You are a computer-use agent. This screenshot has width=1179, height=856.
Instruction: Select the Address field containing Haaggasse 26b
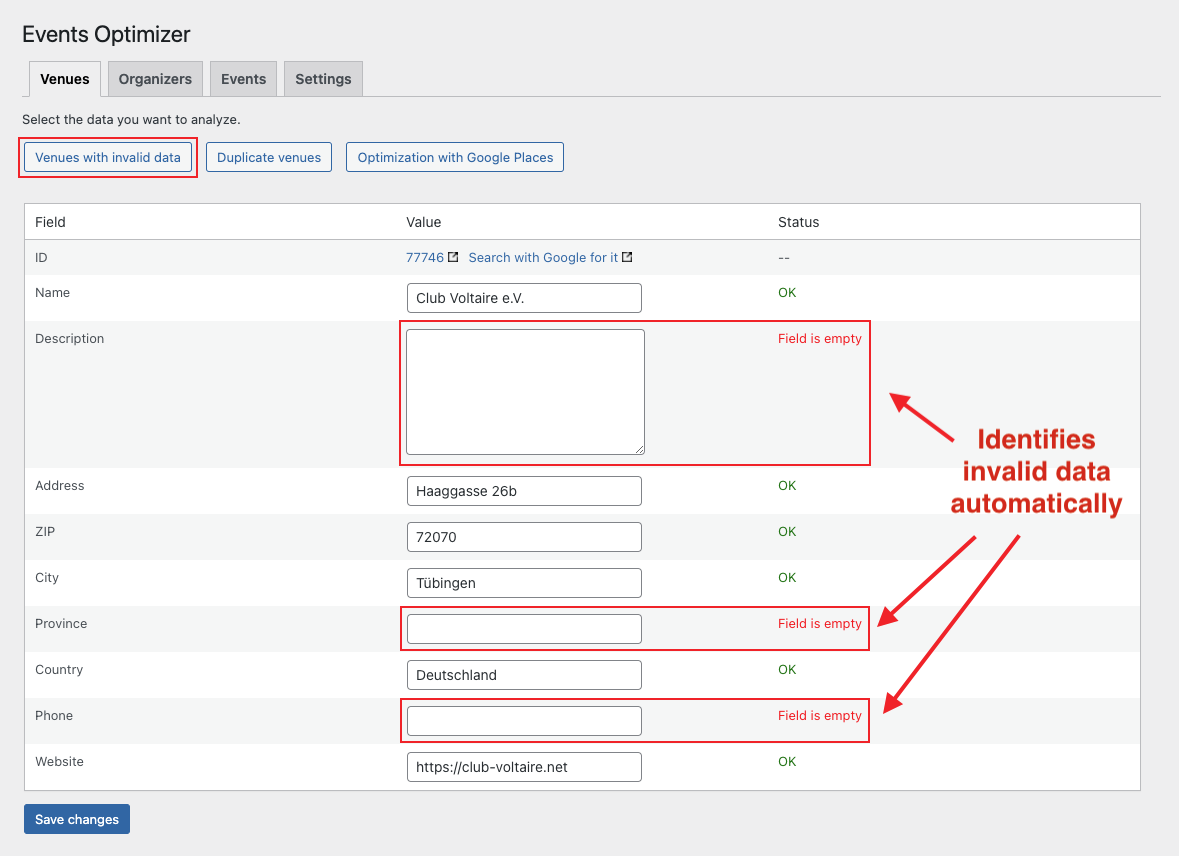click(x=523, y=491)
